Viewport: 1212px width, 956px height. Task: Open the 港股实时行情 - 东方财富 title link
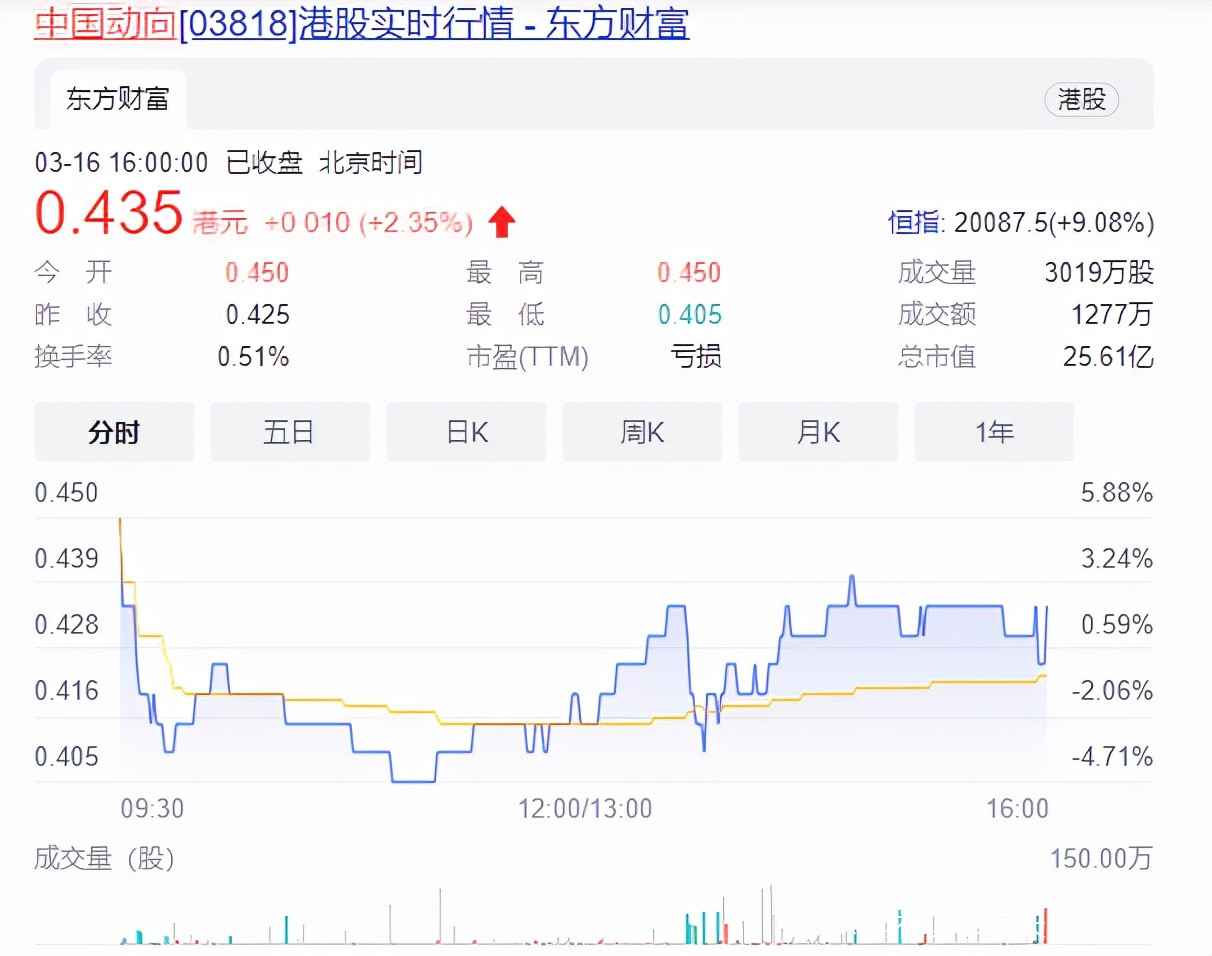tap(494, 23)
